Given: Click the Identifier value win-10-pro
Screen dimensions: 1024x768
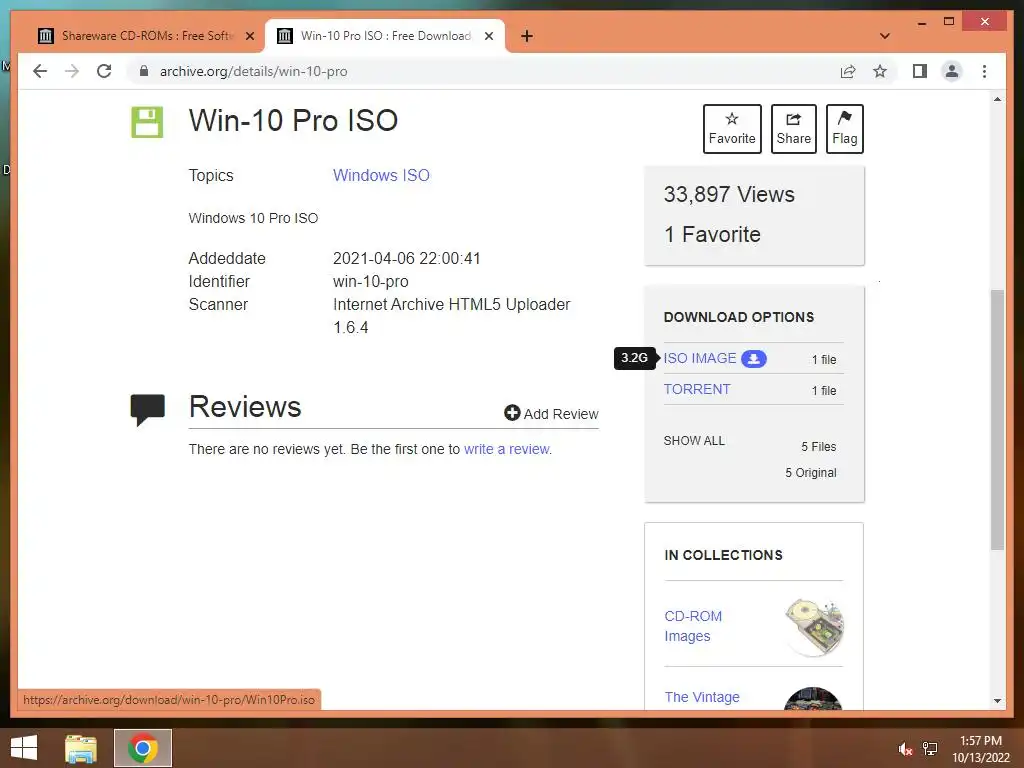Looking at the screenshot, I should 371,281.
